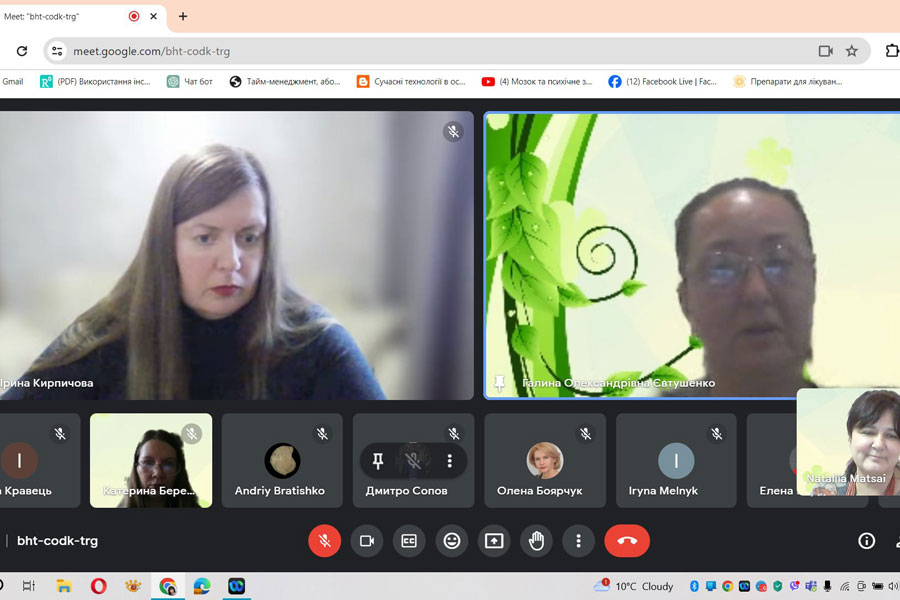The width and height of the screenshot is (900, 600).
Task: Click Катерина Бере... video tile
Action: tap(151, 460)
